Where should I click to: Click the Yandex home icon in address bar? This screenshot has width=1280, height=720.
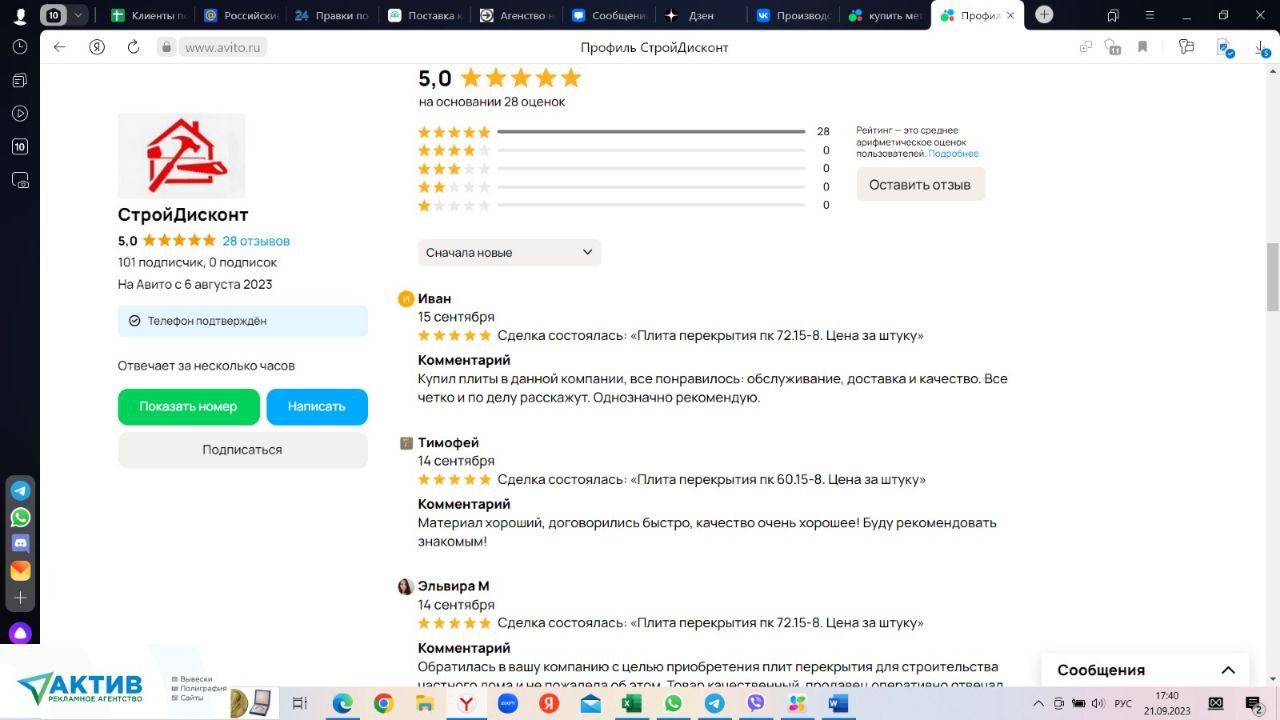tap(97, 47)
